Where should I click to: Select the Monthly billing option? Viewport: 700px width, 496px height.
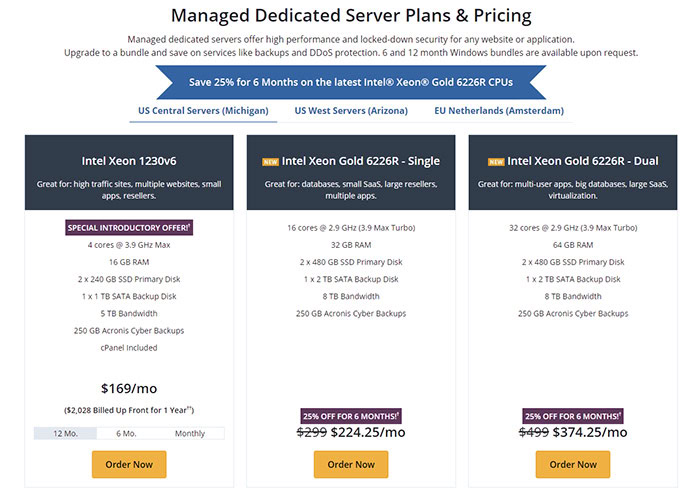tap(190, 433)
